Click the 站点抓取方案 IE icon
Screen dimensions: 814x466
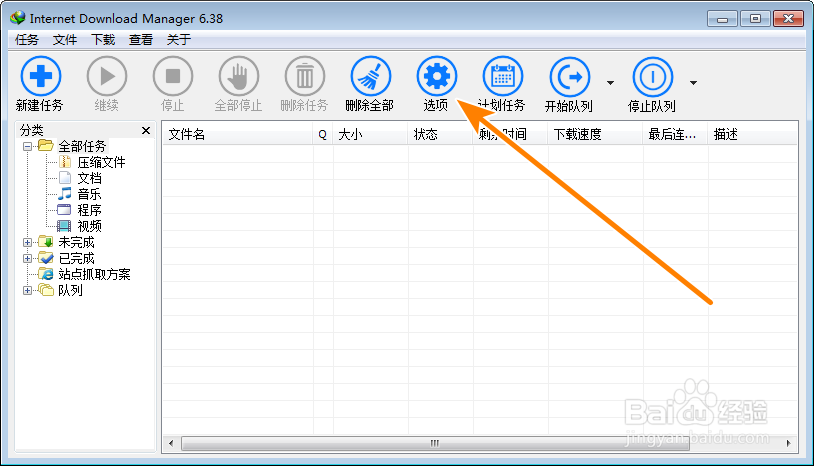tap(46, 274)
